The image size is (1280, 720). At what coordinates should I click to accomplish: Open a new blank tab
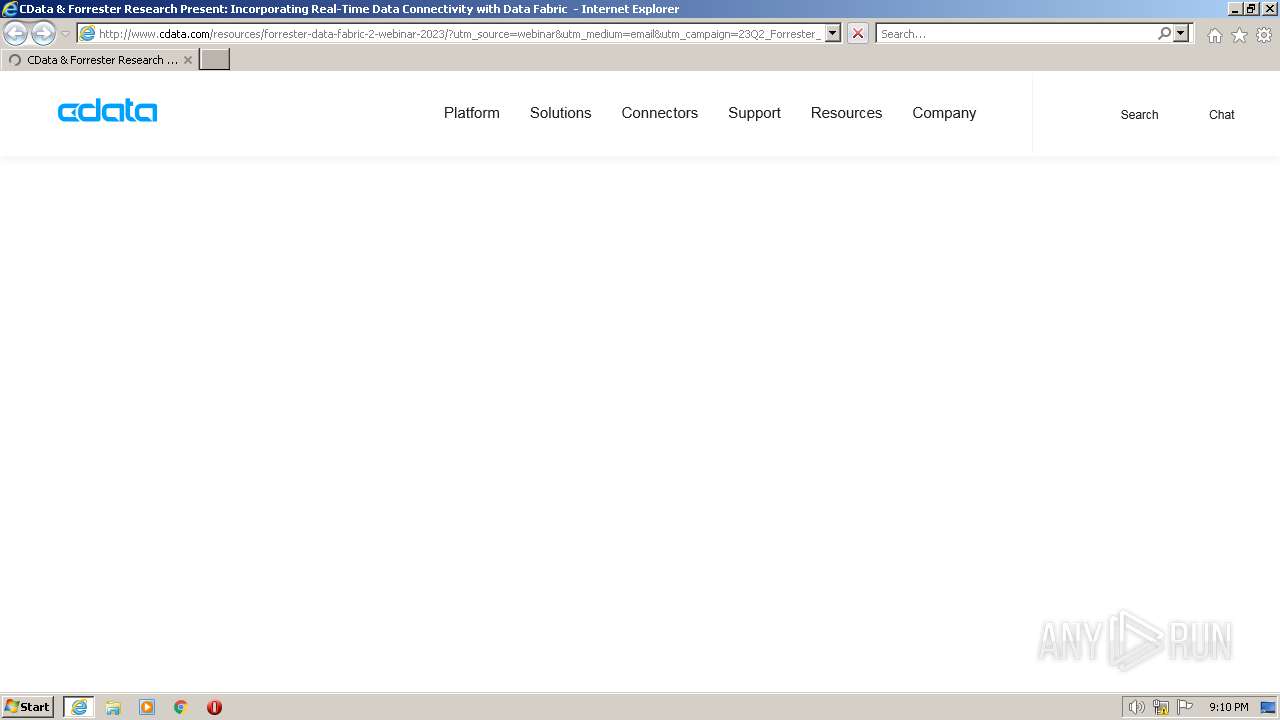215,59
